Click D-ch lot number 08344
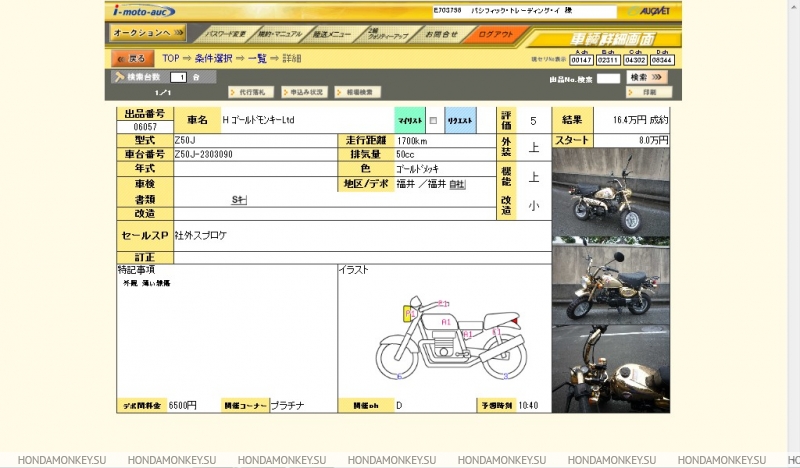The height and width of the screenshot is (468, 800). coord(662,60)
